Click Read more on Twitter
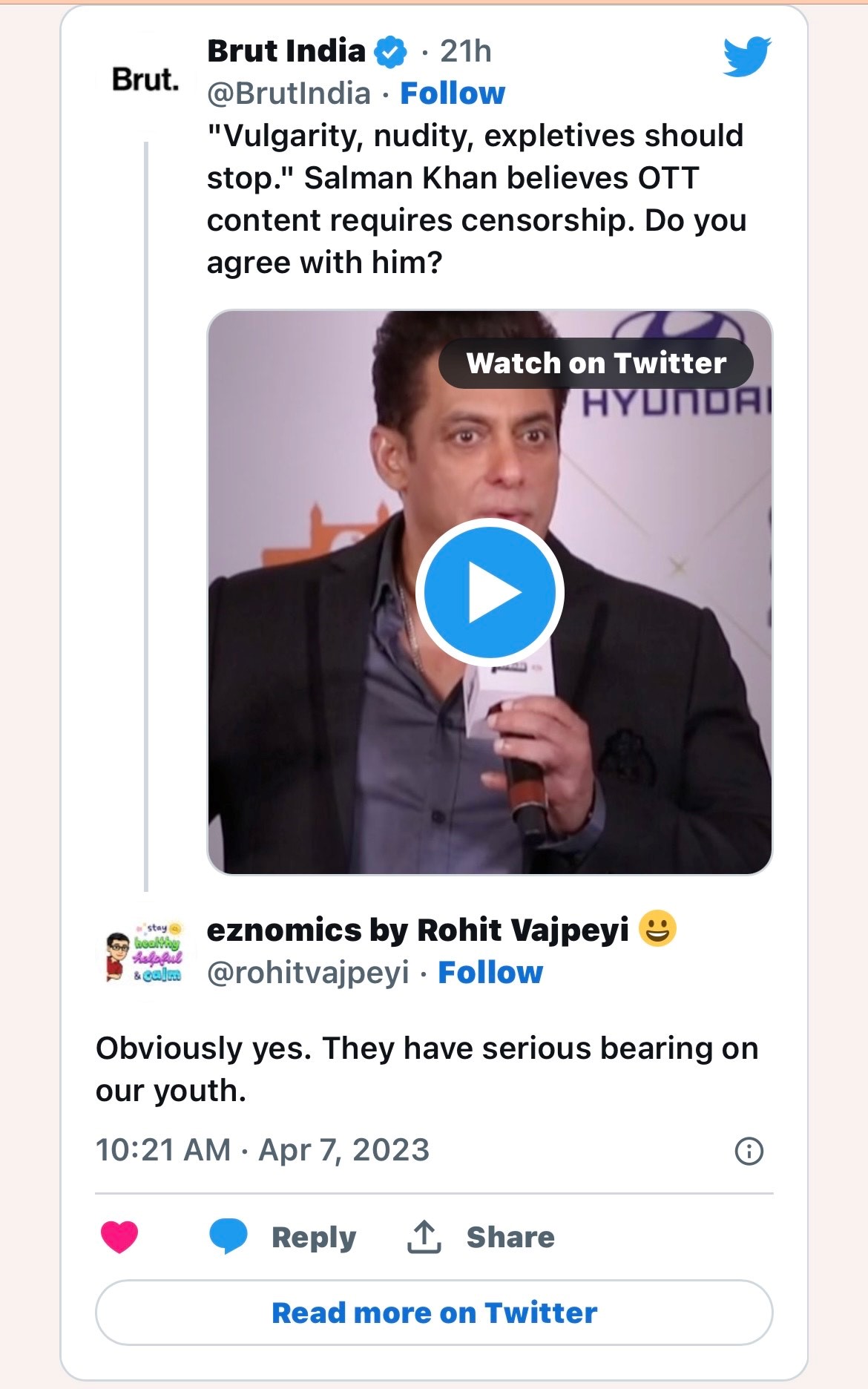The width and height of the screenshot is (868, 1389). coord(434,1311)
